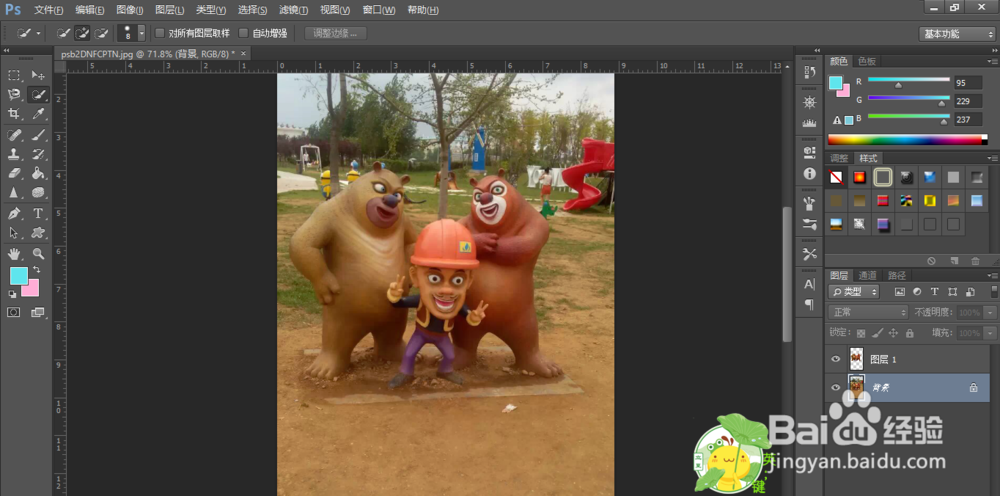
Task: Select the Custom Shape tool
Action: [x=38, y=233]
